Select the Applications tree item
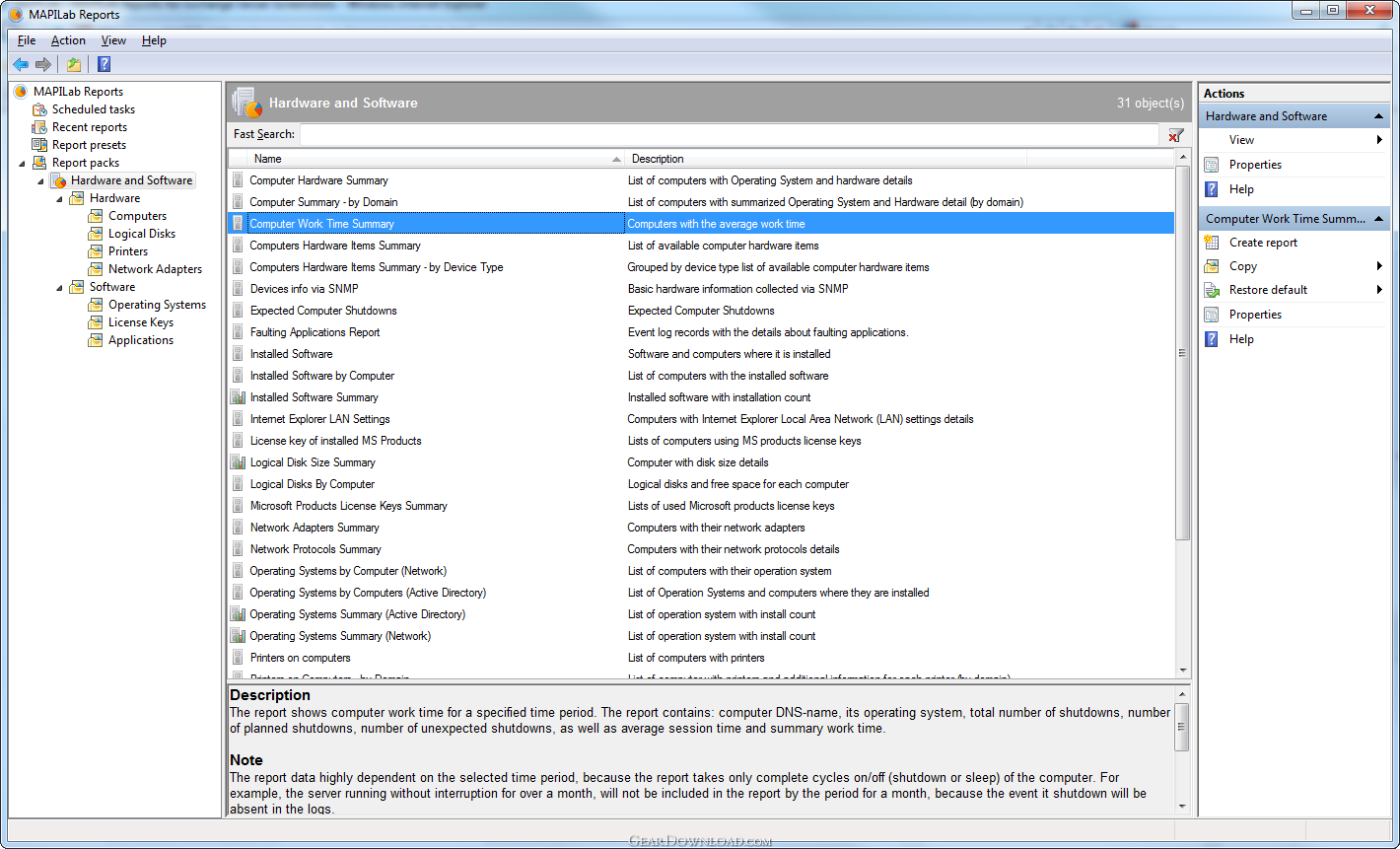The height and width of the screenshot is (849, 1400). pyautogui.click(x=141, y=340)
